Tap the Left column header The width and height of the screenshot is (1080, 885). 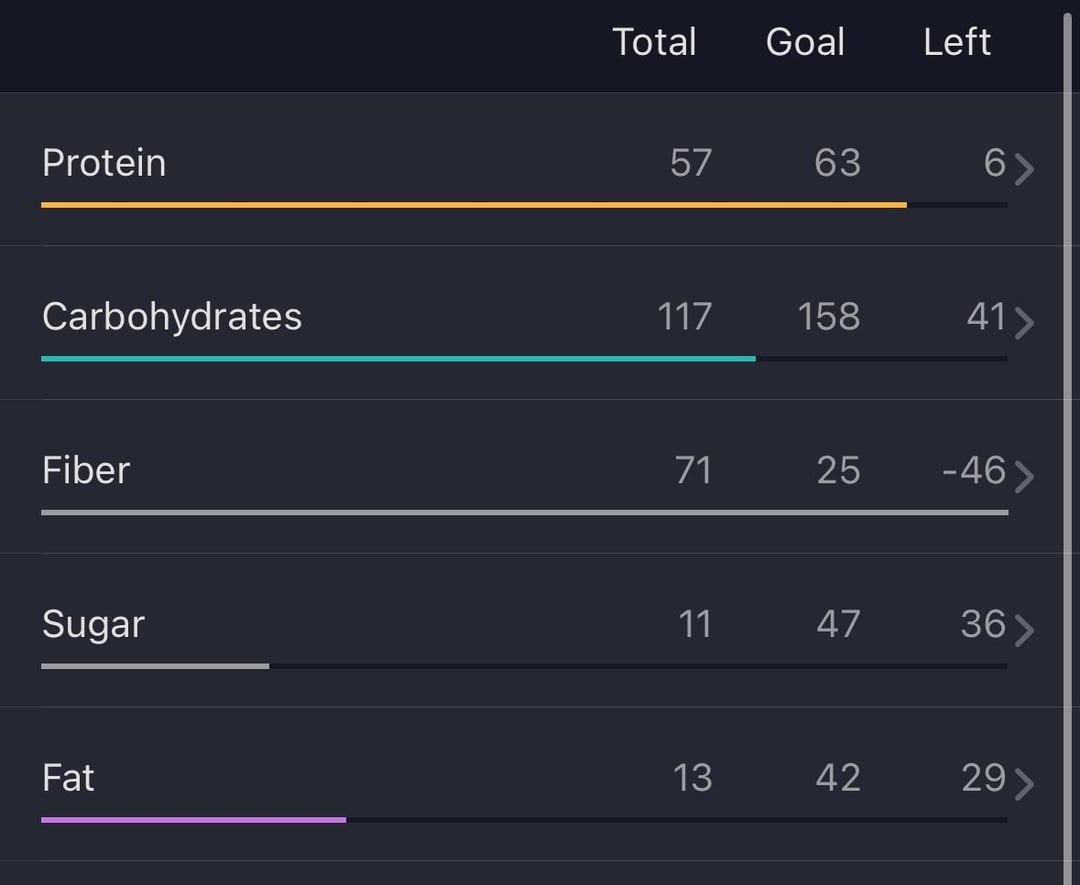pos(957,42)
